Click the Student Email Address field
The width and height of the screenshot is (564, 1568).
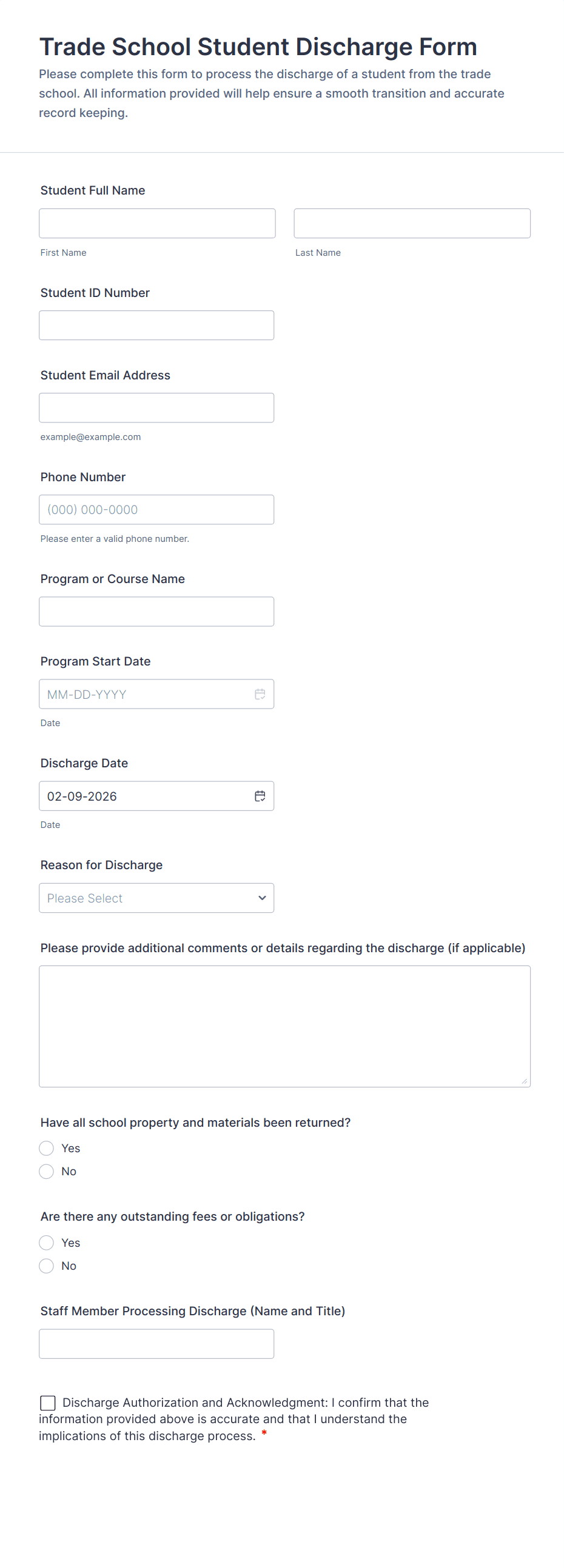point(156,408)
